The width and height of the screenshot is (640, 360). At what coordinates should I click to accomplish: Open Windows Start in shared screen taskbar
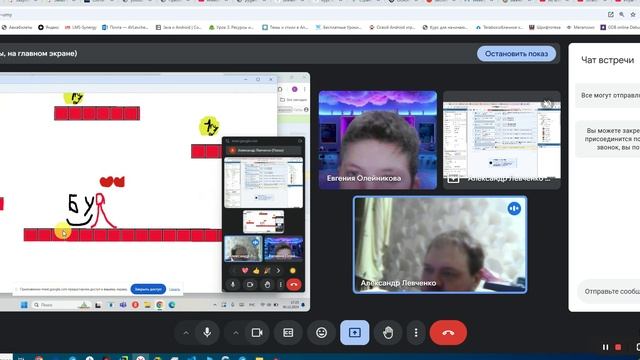point(24,305)
